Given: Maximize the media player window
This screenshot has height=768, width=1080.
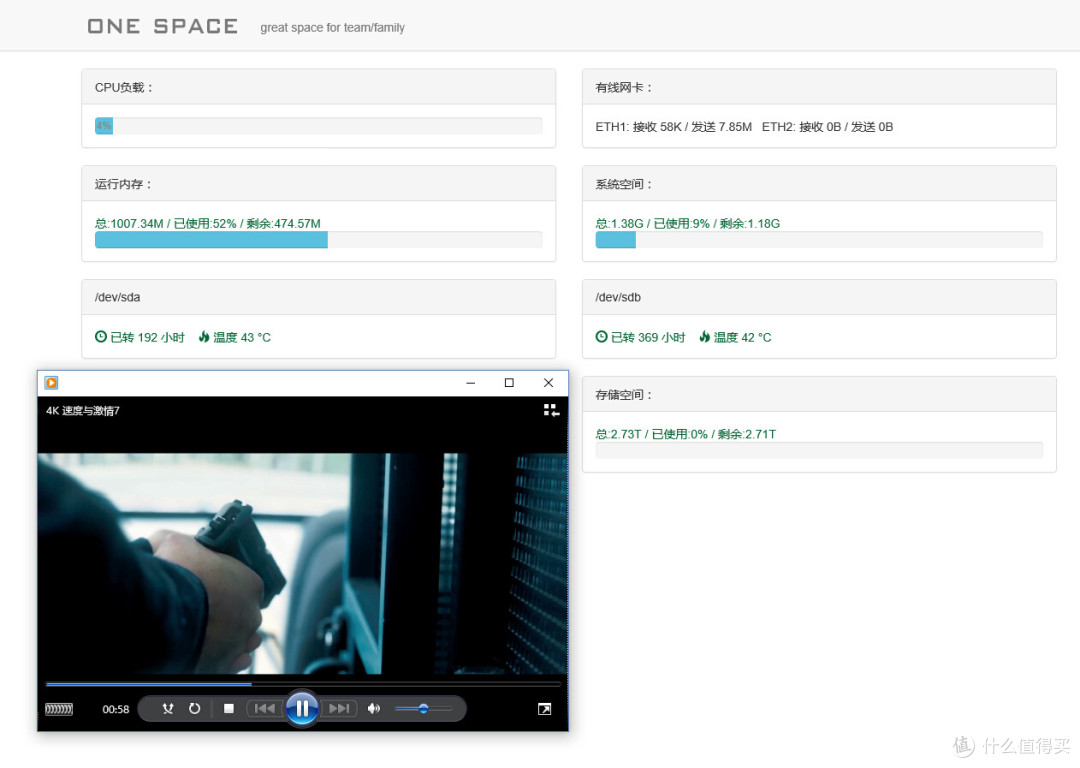Looking at the screenshot, I should click(509, 383).
